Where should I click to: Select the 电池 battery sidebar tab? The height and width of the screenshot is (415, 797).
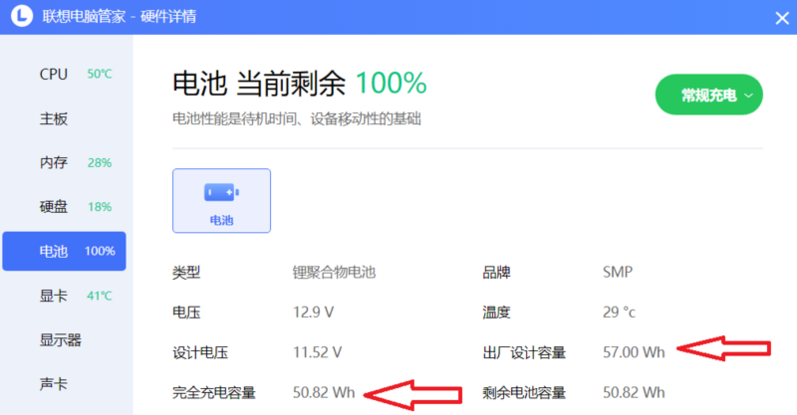[x=66, y=251]
